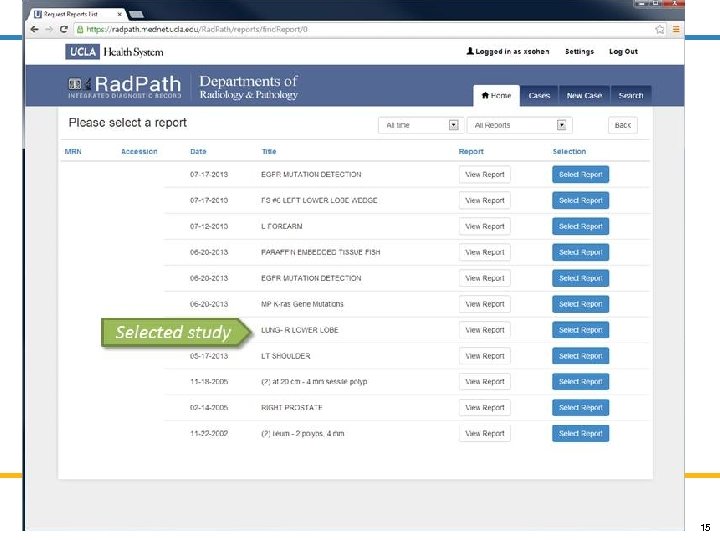Click title text L FOREARM
The height and width of the screenshot is (540, 720).
(281, 226)
